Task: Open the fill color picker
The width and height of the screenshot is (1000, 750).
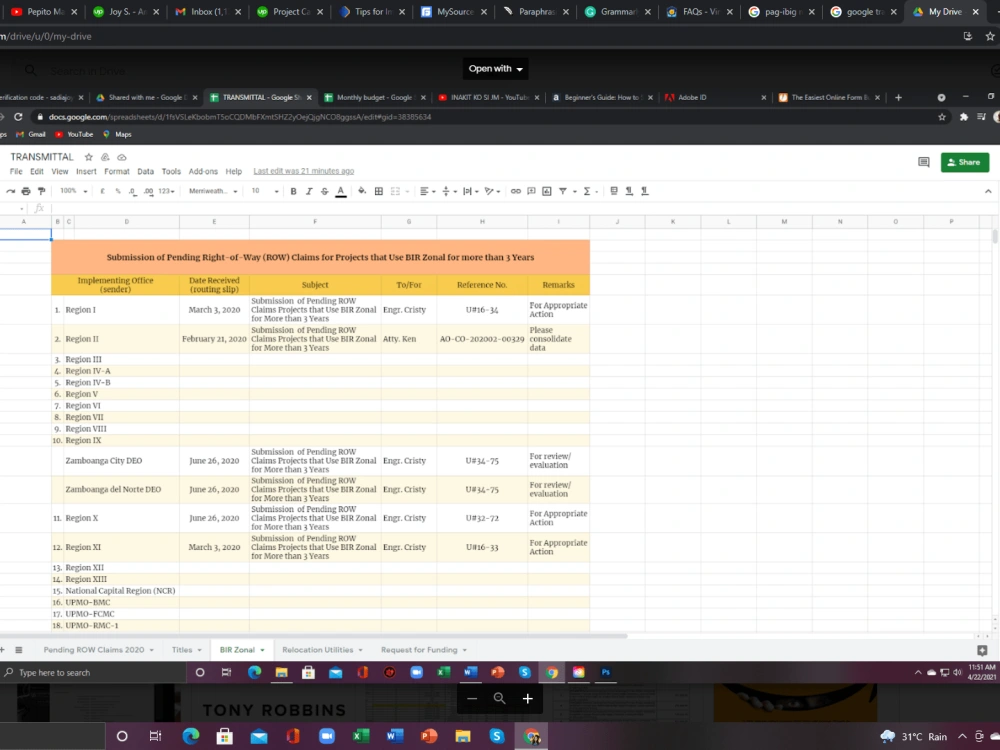Action: click(x=362, y=191)
